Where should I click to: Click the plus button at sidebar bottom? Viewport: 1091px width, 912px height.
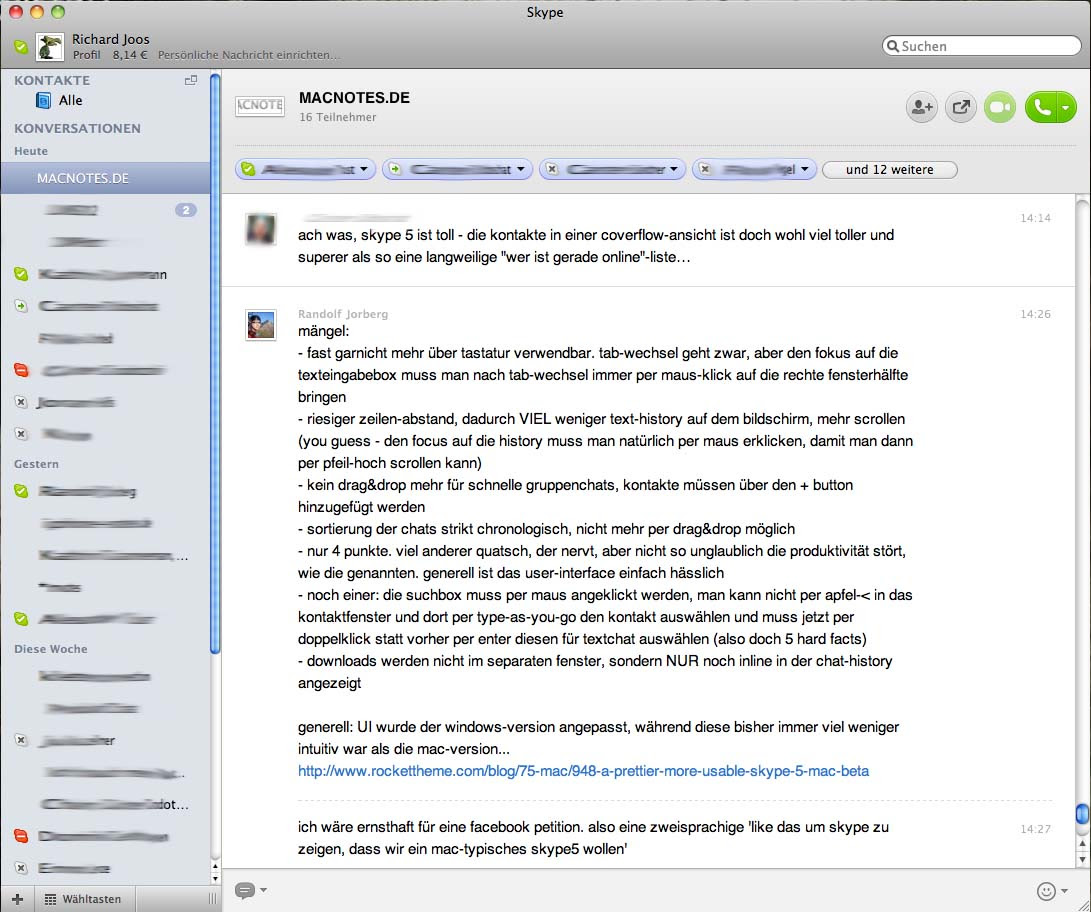pyautogui.click(x=17, y=899)
